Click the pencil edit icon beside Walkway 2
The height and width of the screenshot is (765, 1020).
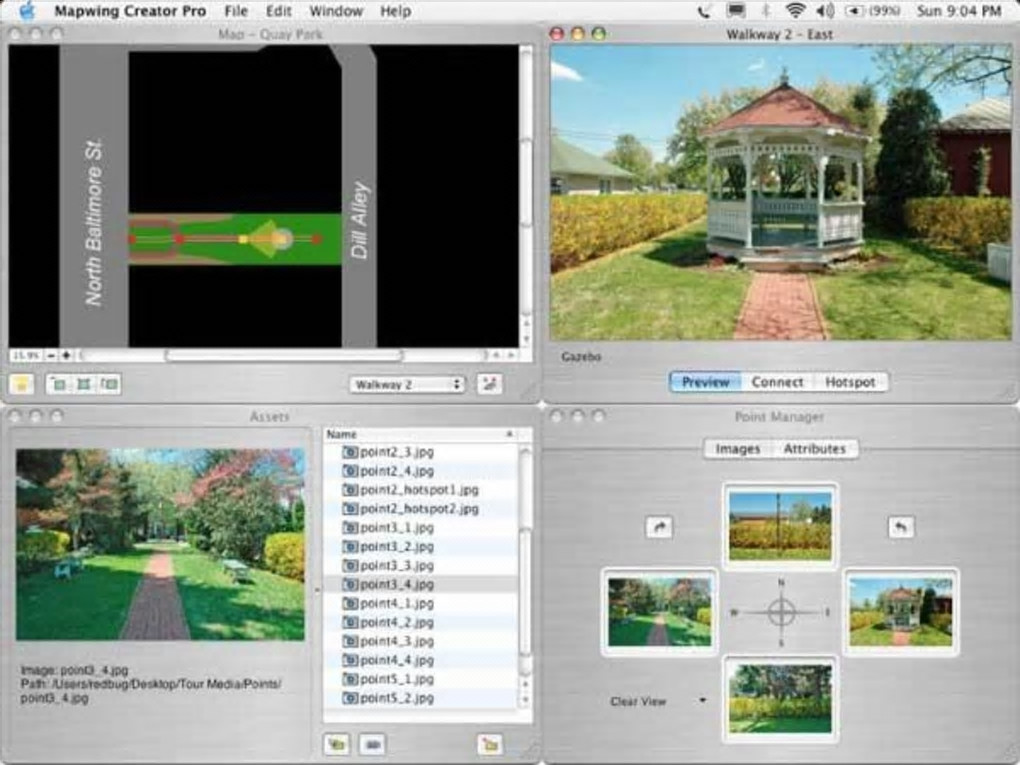click(x=489, y=384)
